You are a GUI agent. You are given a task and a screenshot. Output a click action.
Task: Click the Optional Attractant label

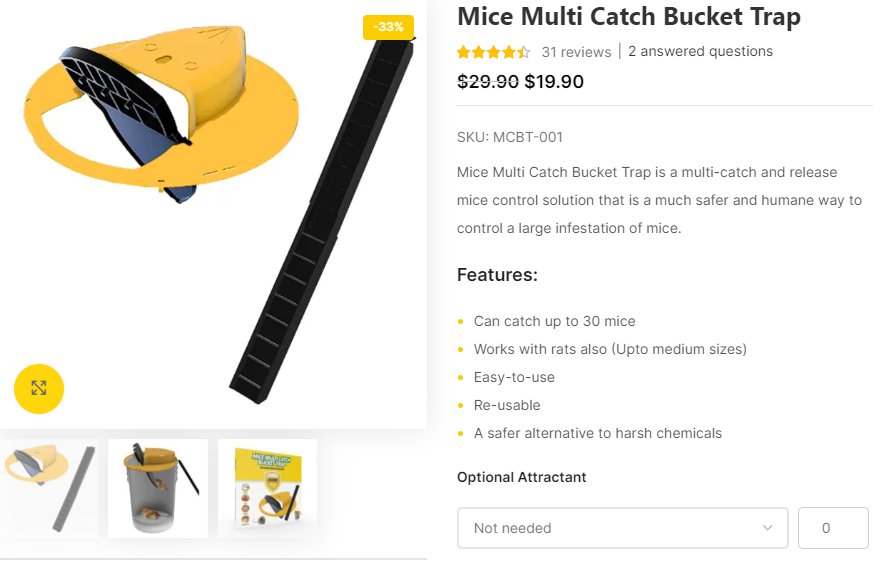522,477
